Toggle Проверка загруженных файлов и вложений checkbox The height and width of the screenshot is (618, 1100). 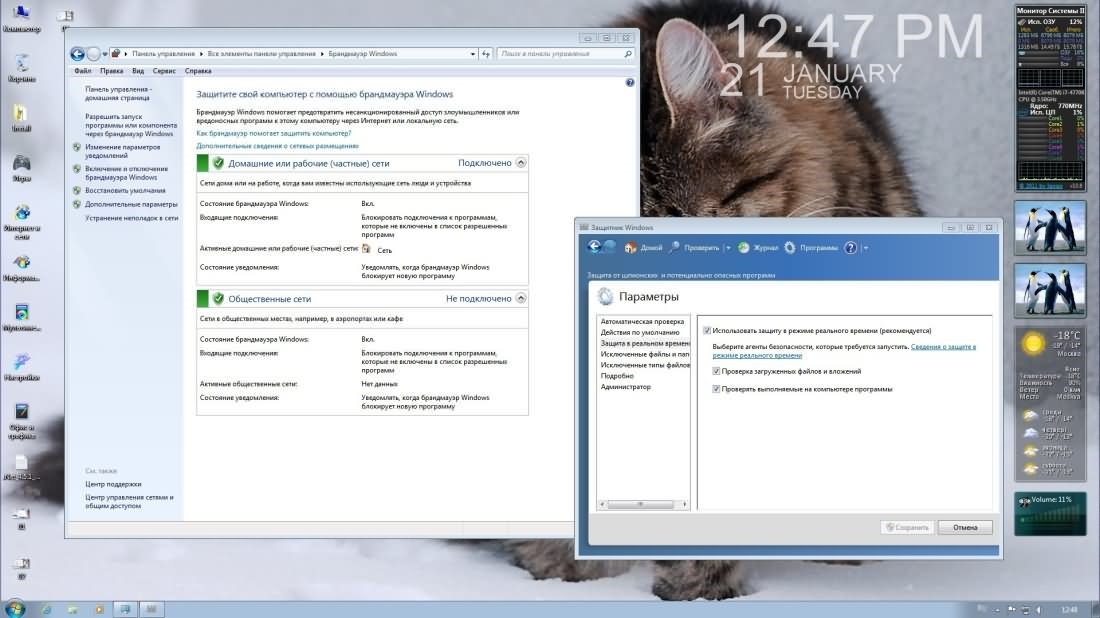coord(716,371)
